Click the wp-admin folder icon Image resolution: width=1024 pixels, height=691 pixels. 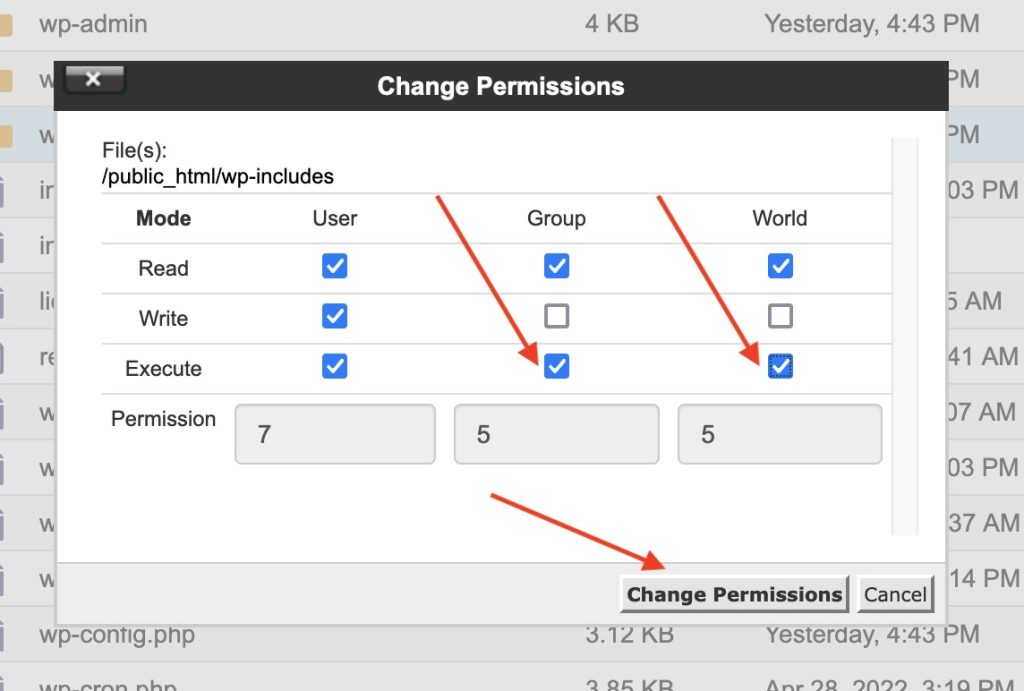6,25
